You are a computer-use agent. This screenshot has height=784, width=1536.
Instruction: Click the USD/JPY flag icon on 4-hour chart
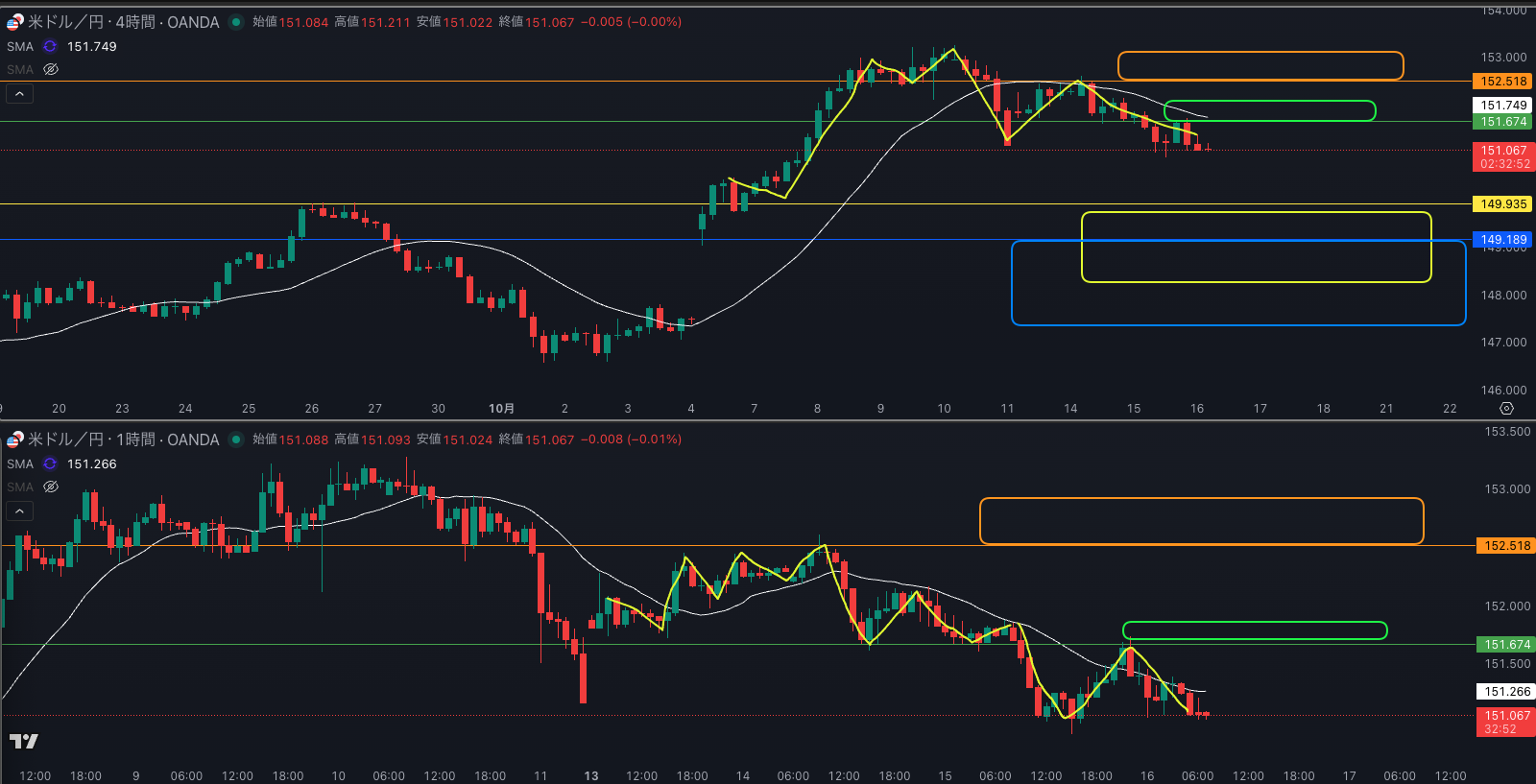pos(14,22)
